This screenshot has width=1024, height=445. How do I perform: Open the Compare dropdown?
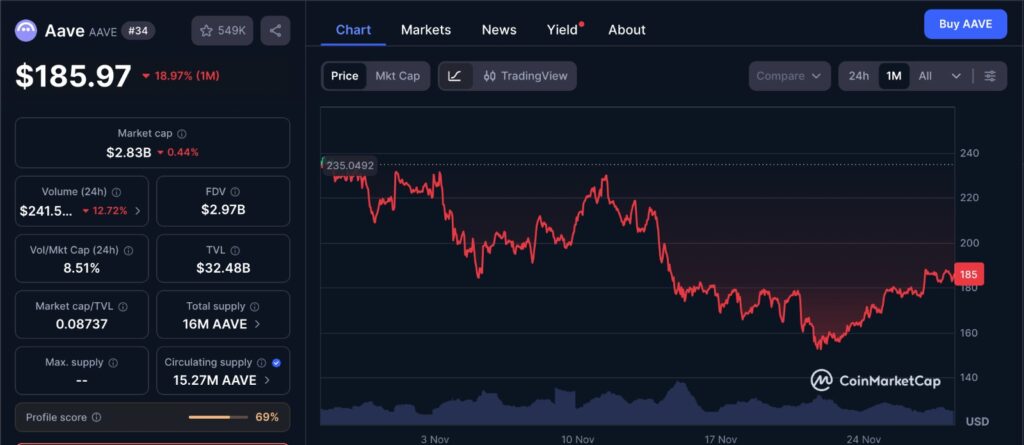(790, 76)
